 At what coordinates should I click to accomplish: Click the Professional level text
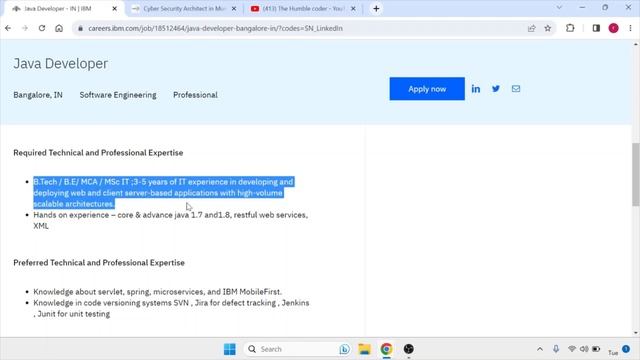pos(195,95)
